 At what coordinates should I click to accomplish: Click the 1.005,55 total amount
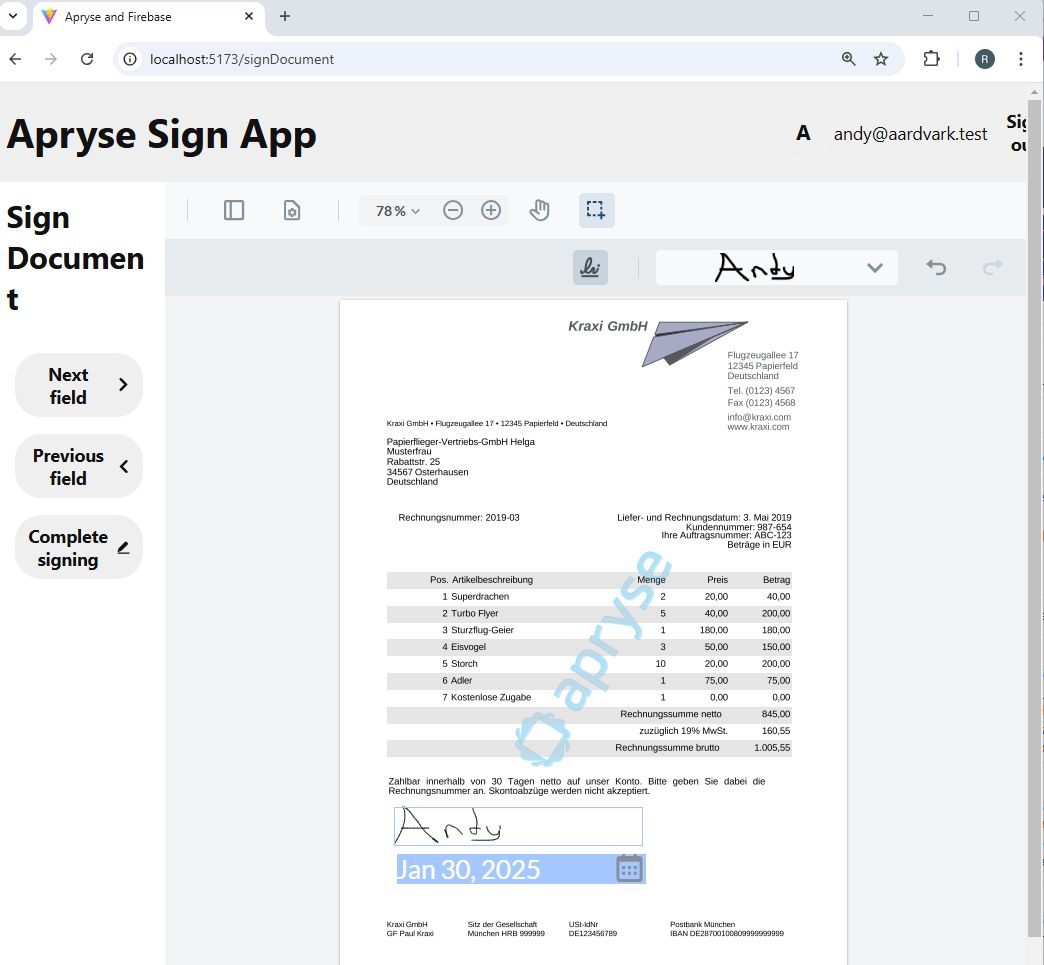(x=772, y=748)
